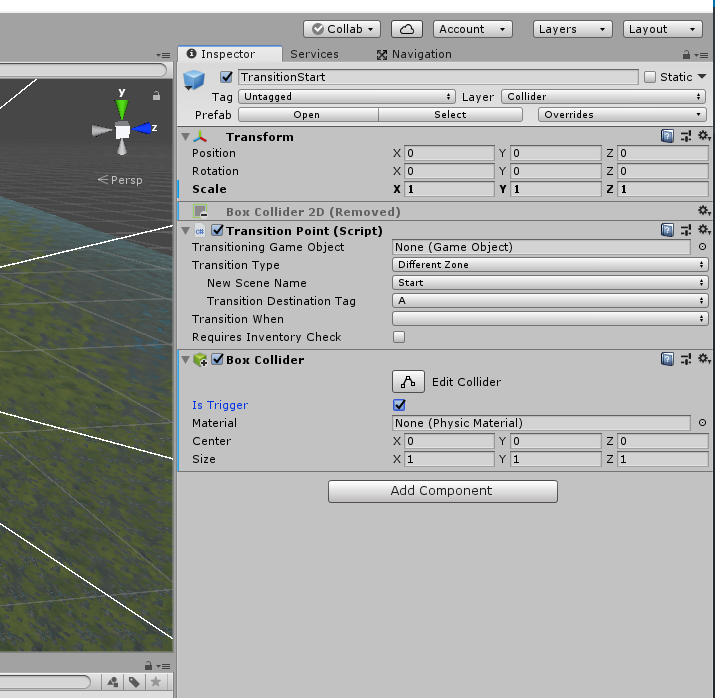
Task: Collapse the Box Collider component foldout
Action: [186, 360]
